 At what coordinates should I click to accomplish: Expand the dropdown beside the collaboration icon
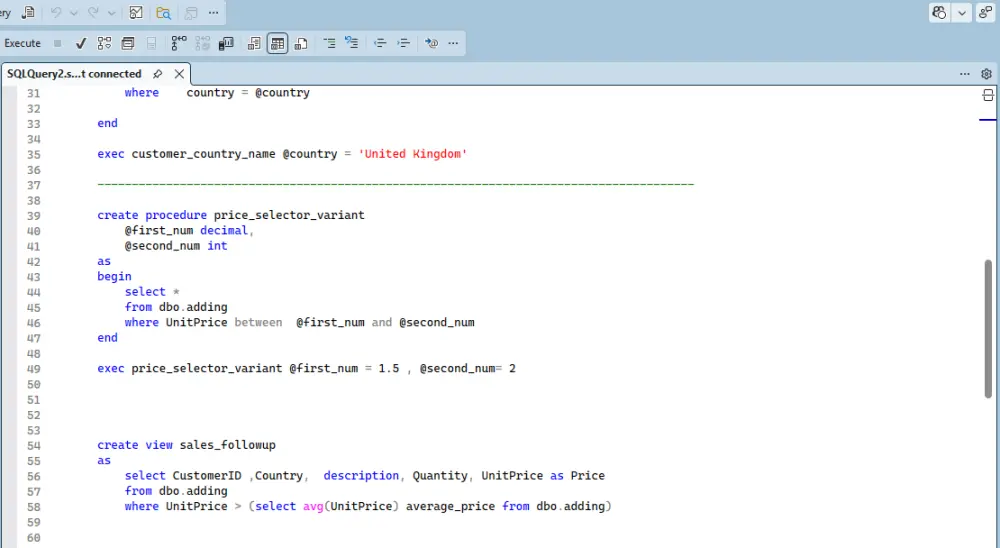[962, 13]
